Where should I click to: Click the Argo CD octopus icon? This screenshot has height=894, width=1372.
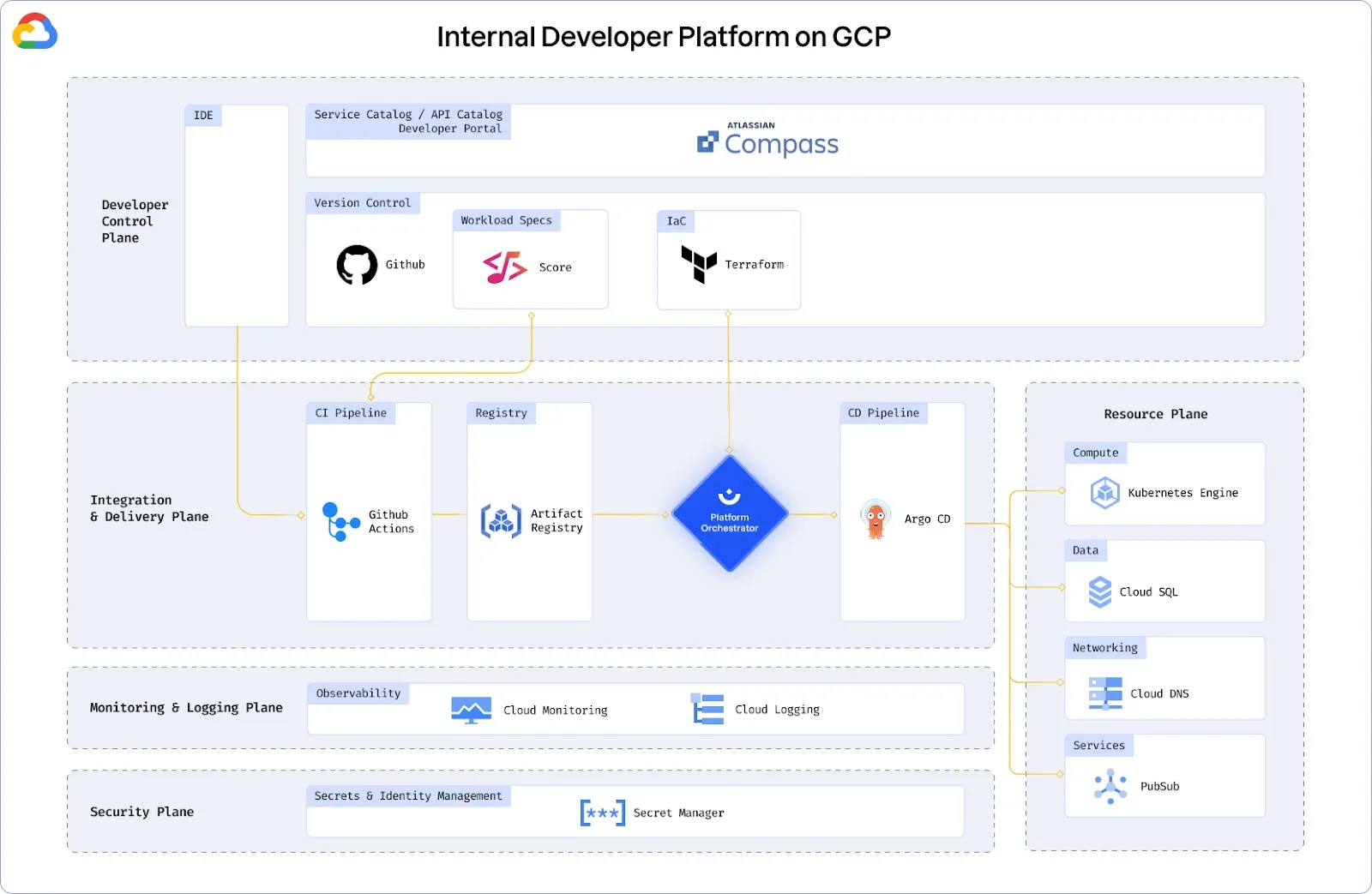click(875, 519)
